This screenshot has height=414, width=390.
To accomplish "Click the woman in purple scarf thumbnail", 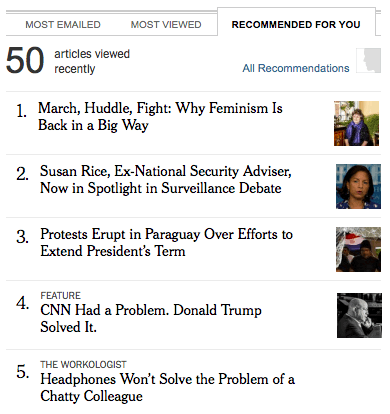I will [x=356, y=123].
